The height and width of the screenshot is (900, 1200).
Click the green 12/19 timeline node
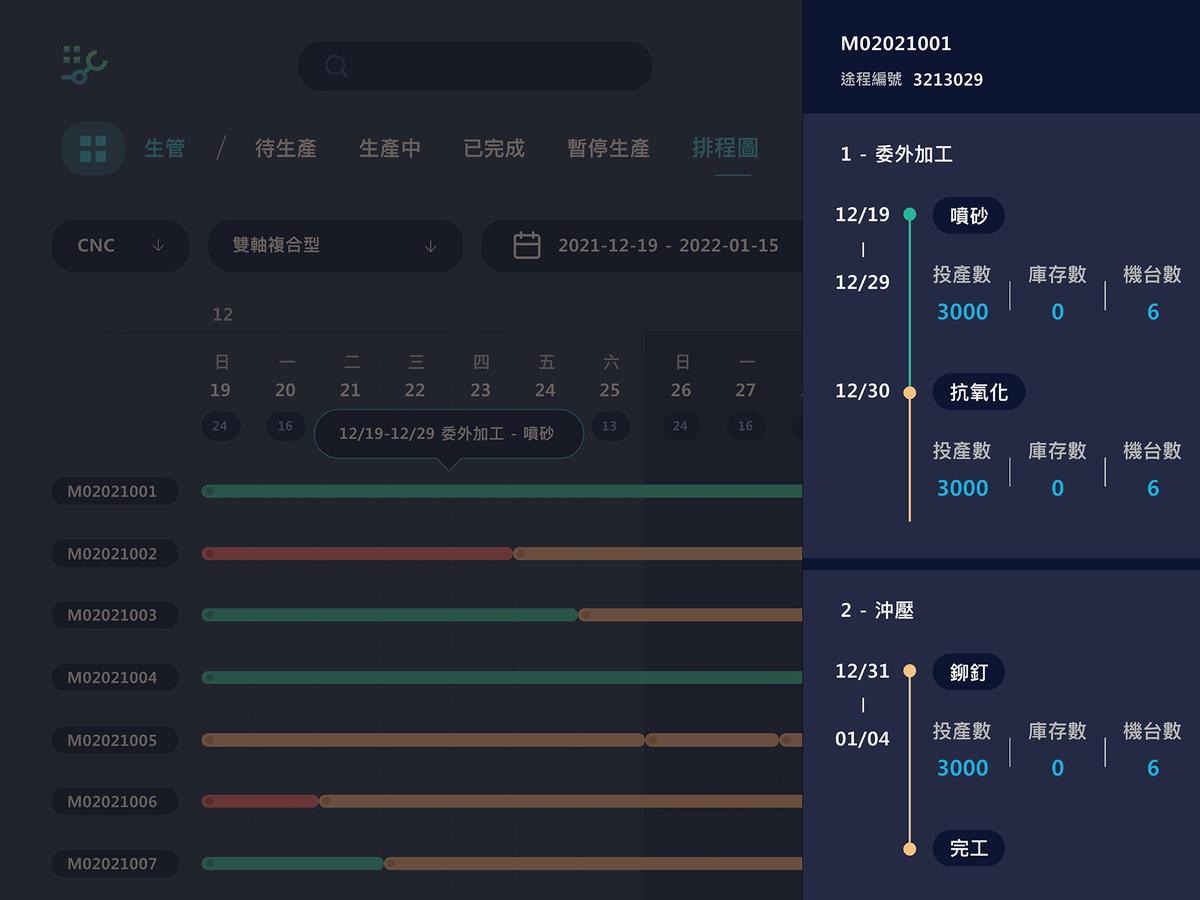(x=909, y=214)
